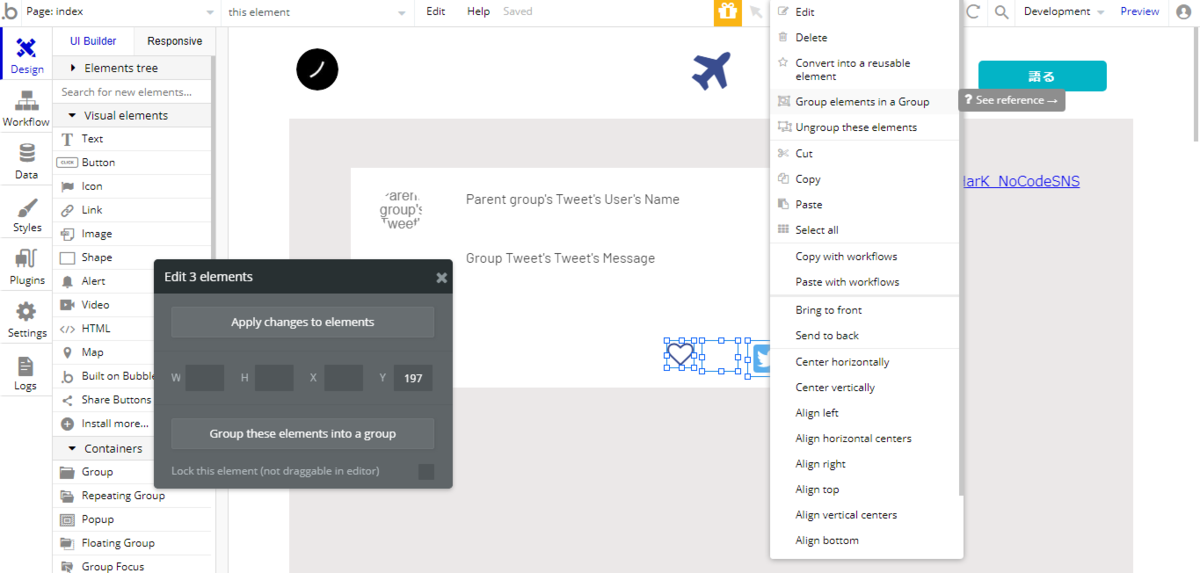
Task: Switch to the Responsive tab
Action: pyautogui.click(x=174, y=41)
